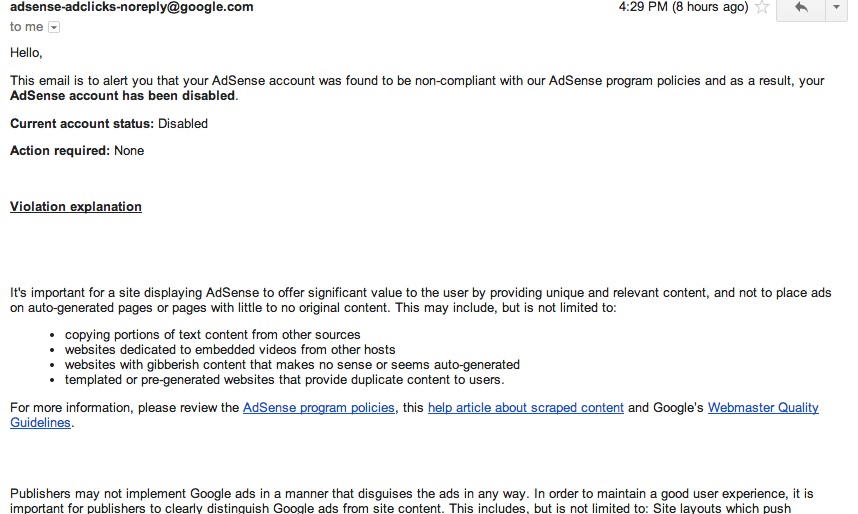Viewport: 858px width, 514px height.
Task: Click sender address adsense-adclicks-noreply@google.com
Action: (x=131, y=7)
